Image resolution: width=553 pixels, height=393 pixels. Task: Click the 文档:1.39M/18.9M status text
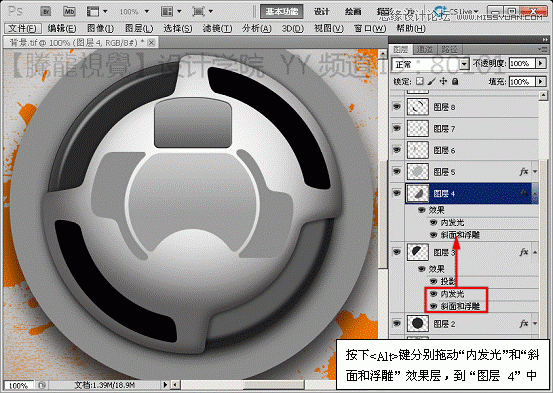pos(104,385)
